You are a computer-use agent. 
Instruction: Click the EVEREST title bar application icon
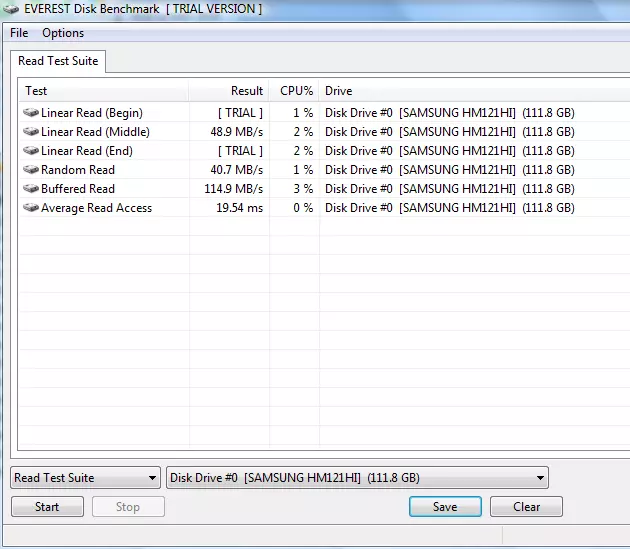[x=11, y=9]
